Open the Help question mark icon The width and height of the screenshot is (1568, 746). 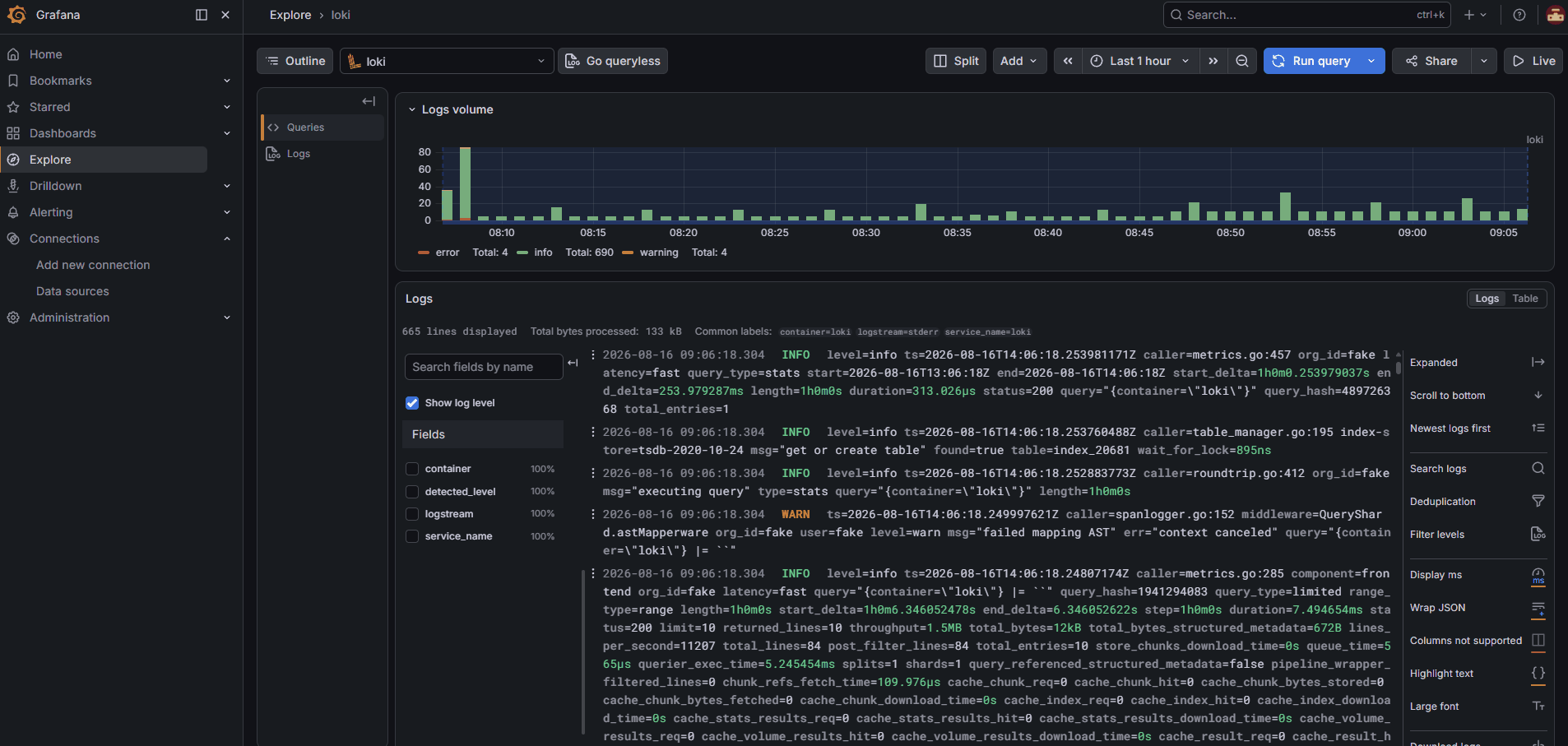coord(1519,15)
